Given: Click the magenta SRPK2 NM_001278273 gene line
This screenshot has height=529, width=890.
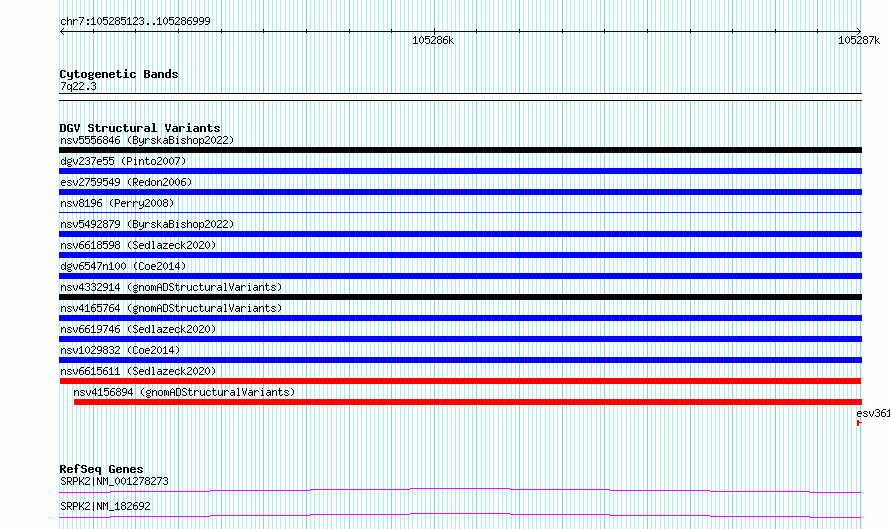Looking at the screenshot, I should tap(460, 490).
